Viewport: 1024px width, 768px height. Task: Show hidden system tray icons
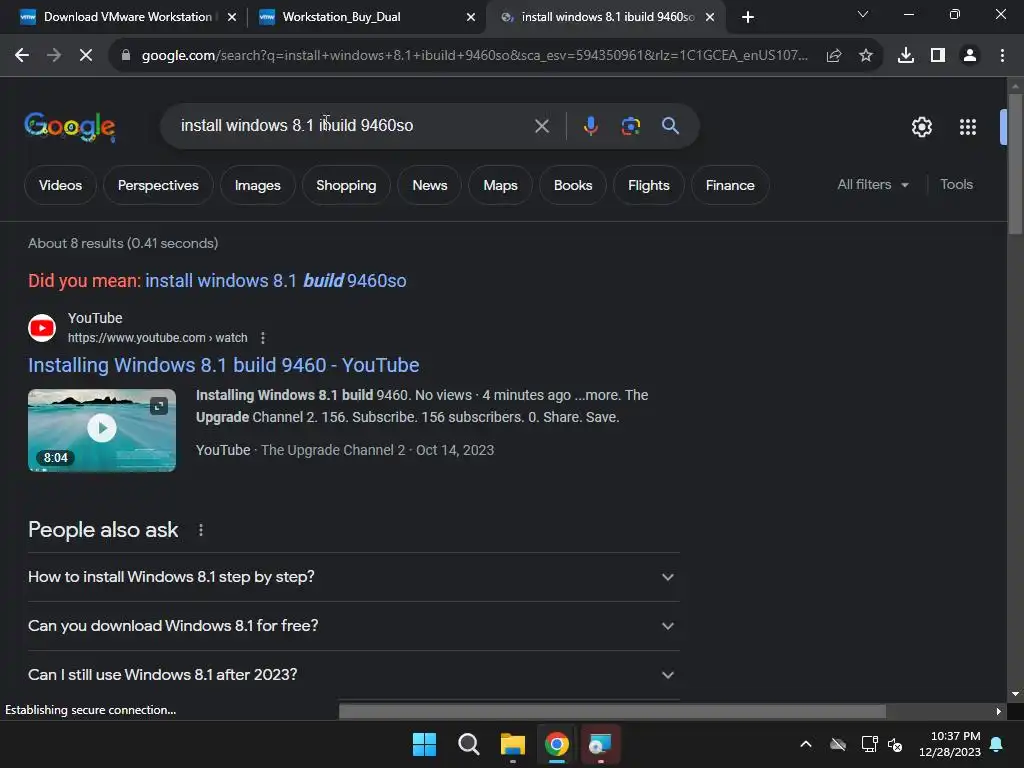806,744
